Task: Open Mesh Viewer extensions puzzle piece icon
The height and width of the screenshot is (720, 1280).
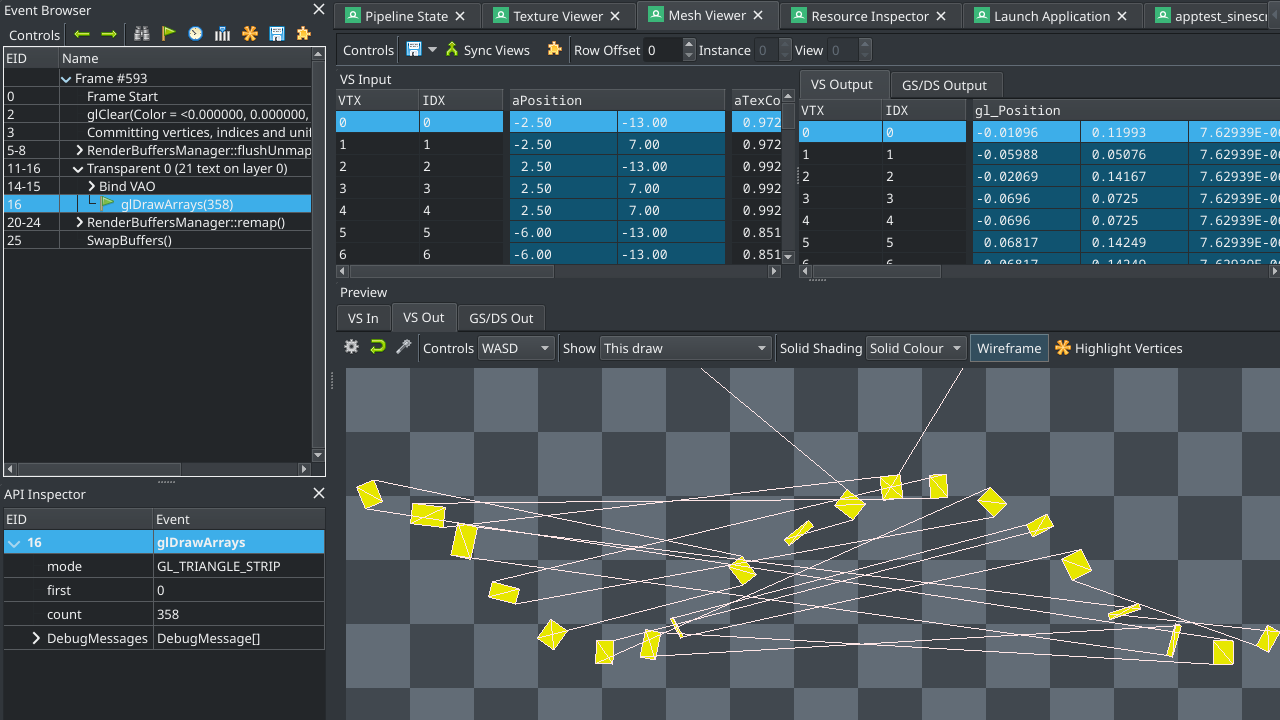Action: 554,49
